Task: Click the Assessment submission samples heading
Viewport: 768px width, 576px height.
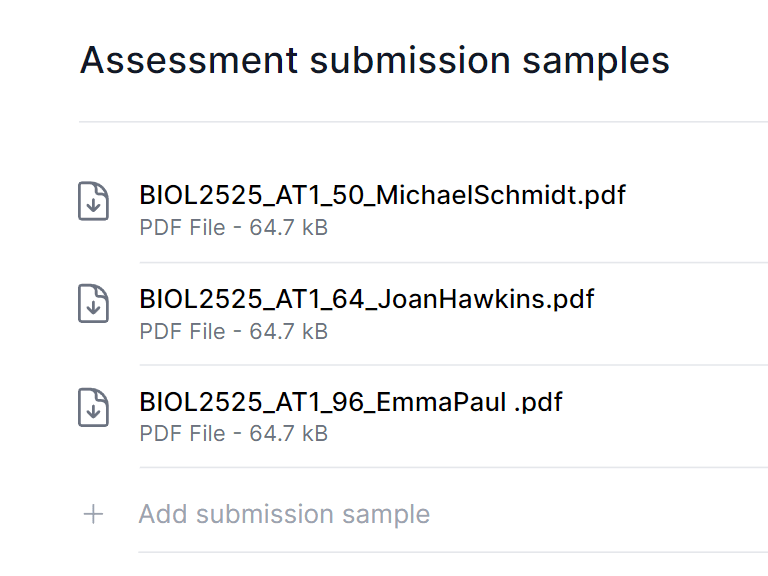Action: point(374,60)
